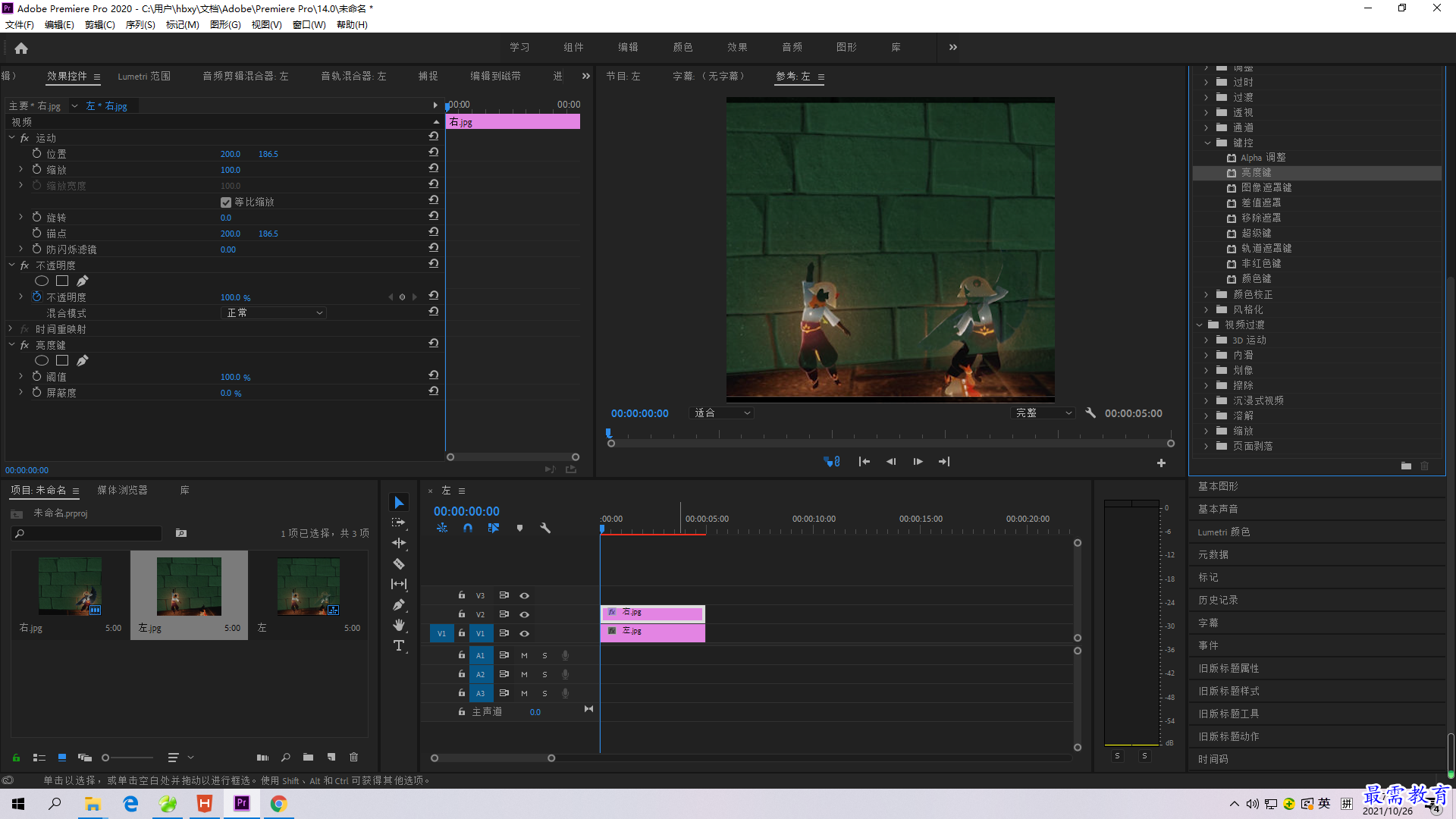Viewport: 1456px width, 819px height.
Task: Expand the 缩放 parameter
Action: coord(20,169)
